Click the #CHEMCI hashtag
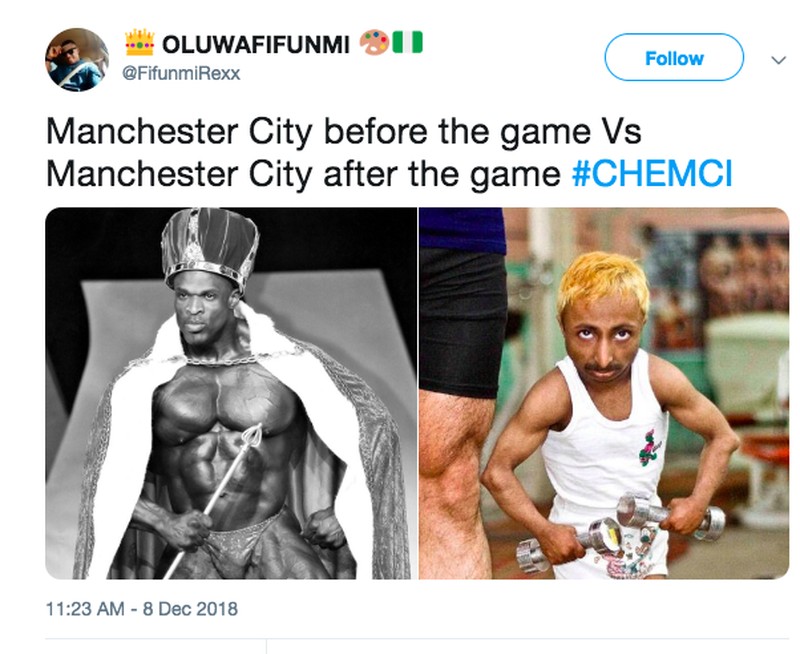 [652, 174]
